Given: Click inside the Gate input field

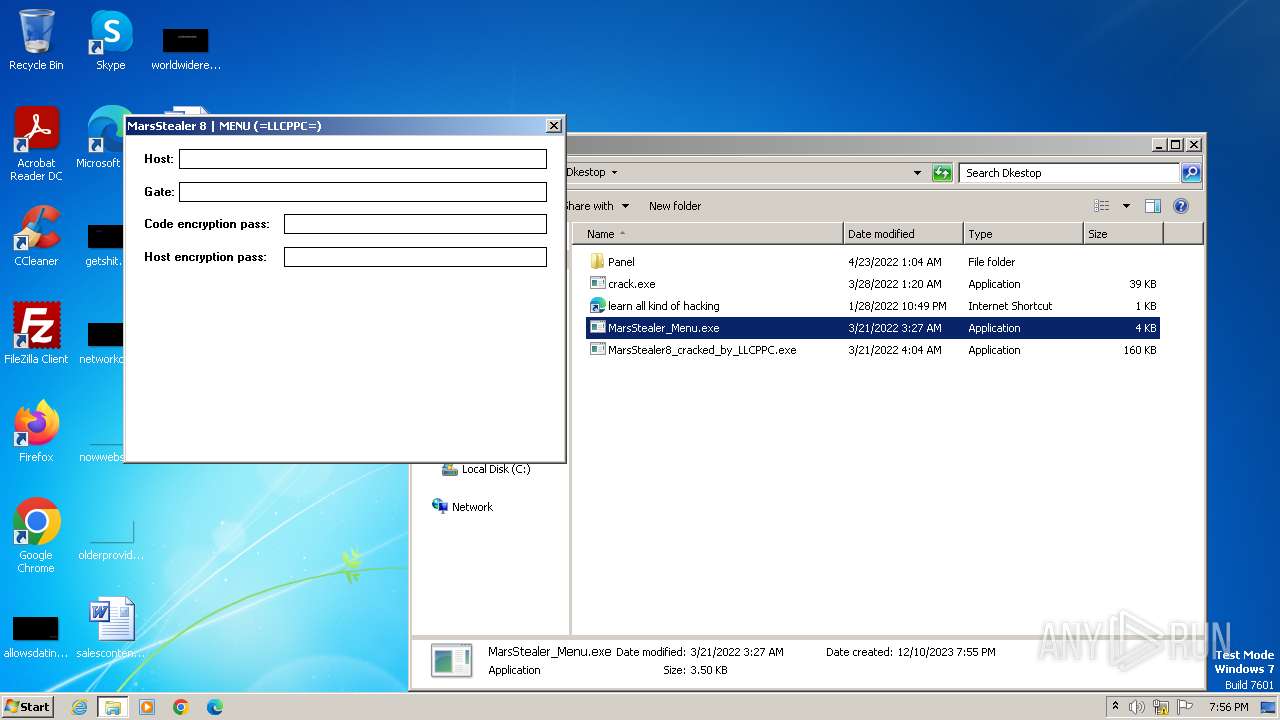Looking at the screenshot, I should pos(363,192).
